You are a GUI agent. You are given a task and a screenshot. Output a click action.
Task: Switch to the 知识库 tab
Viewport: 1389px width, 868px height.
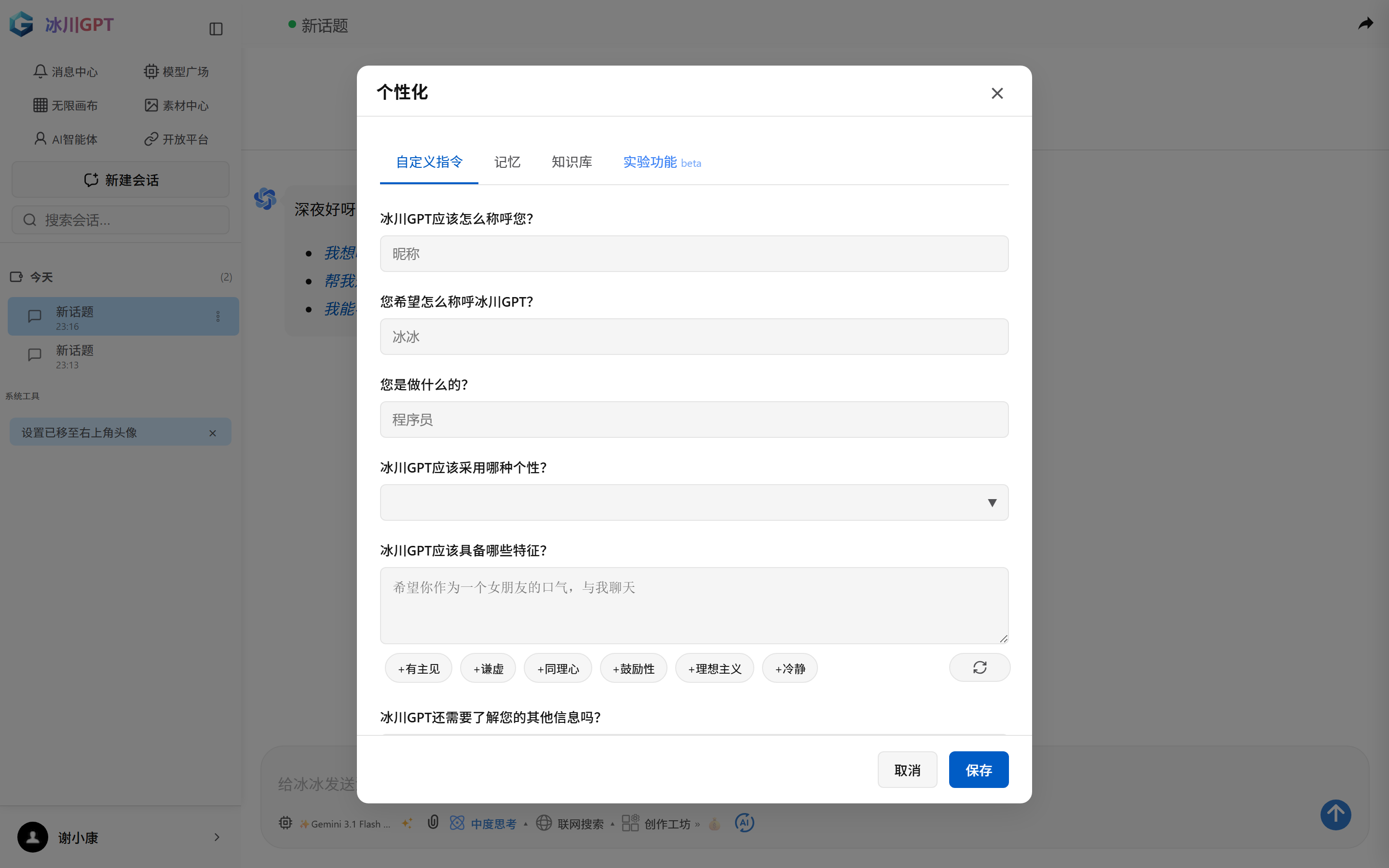pyautogui.click(x=571, y=163)
